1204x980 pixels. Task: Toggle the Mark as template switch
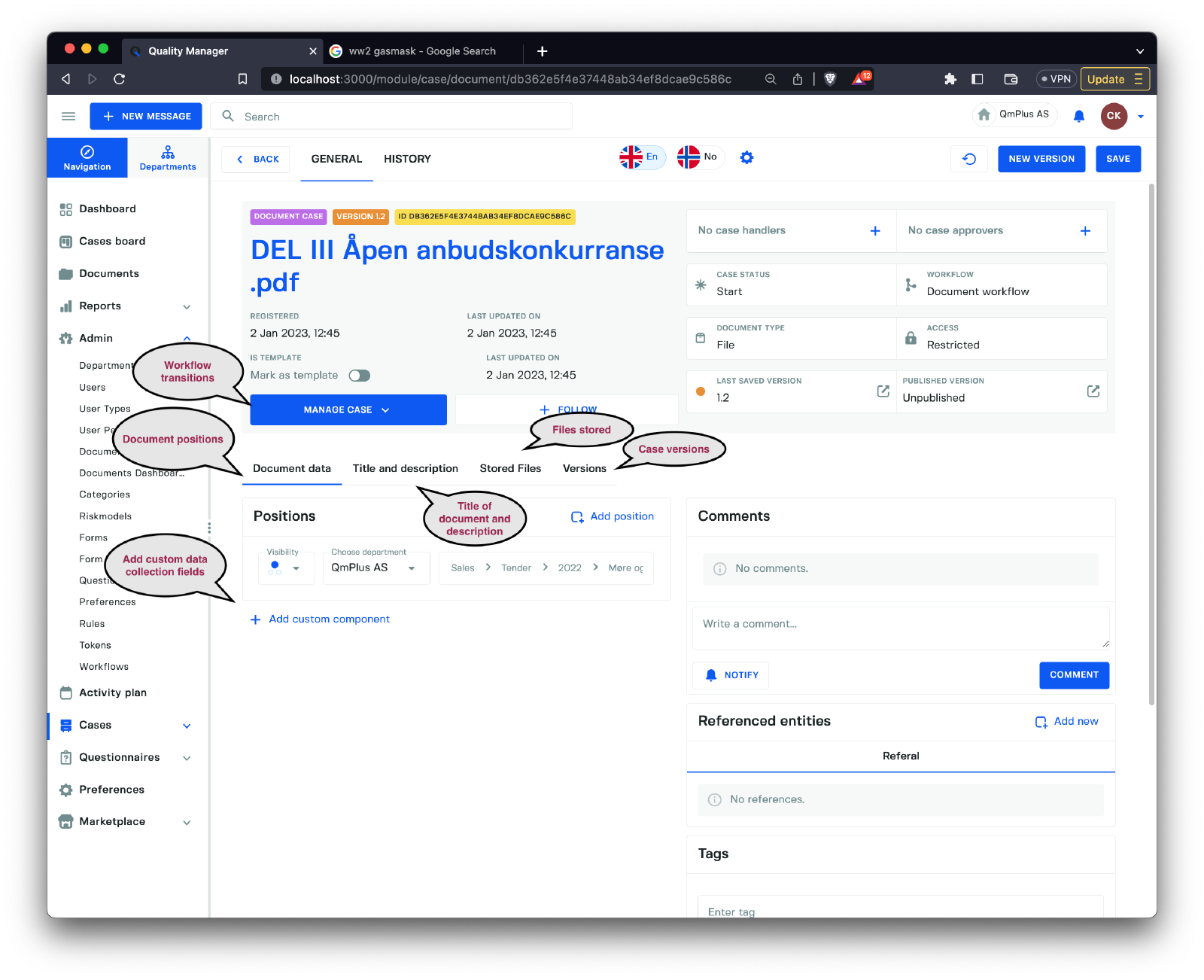pyautogui.click(x=359, y=376)
